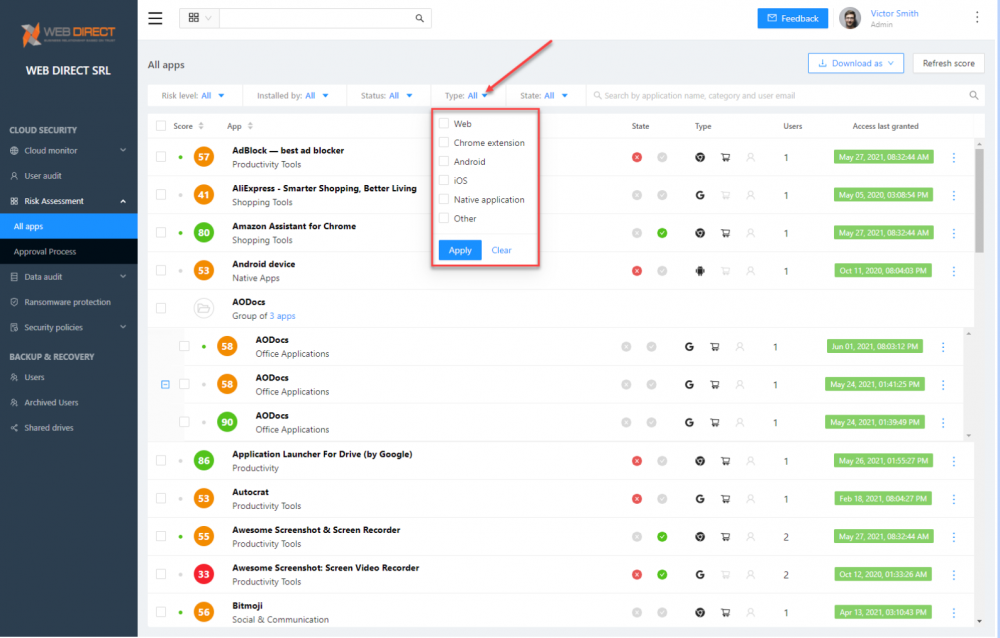Click the green score 86 badge
This screenshot has width=1000, height=638.
coord(203,461)
